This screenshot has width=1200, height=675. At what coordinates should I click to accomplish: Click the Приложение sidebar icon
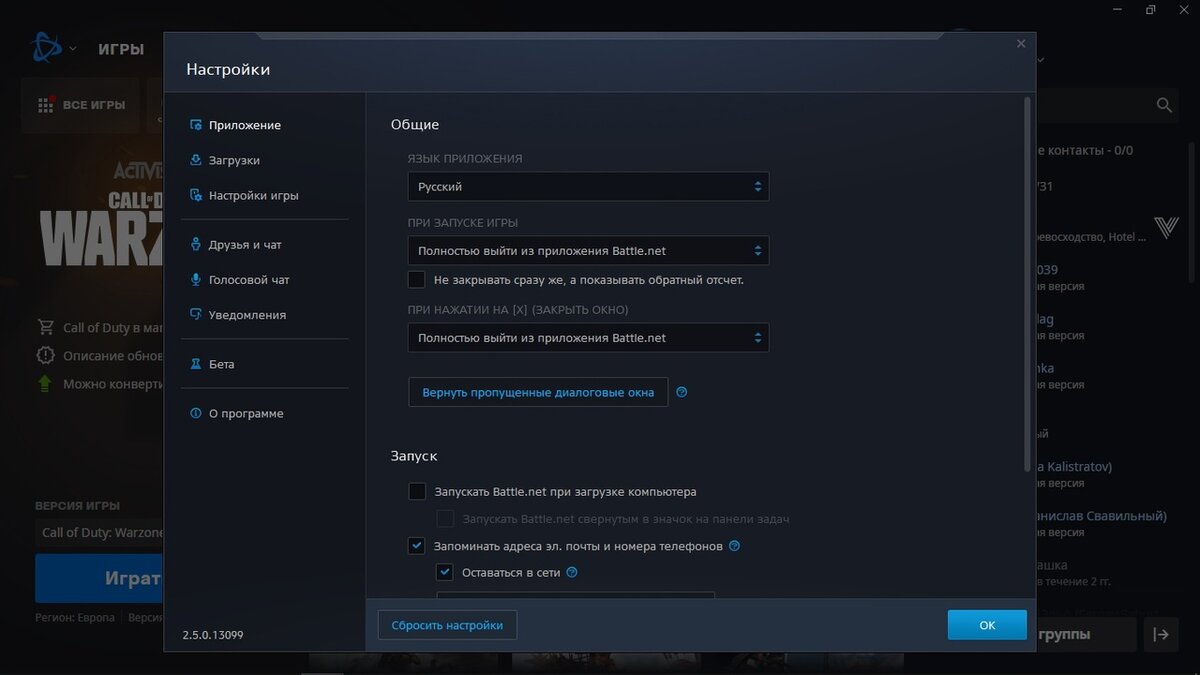[196, 125]
